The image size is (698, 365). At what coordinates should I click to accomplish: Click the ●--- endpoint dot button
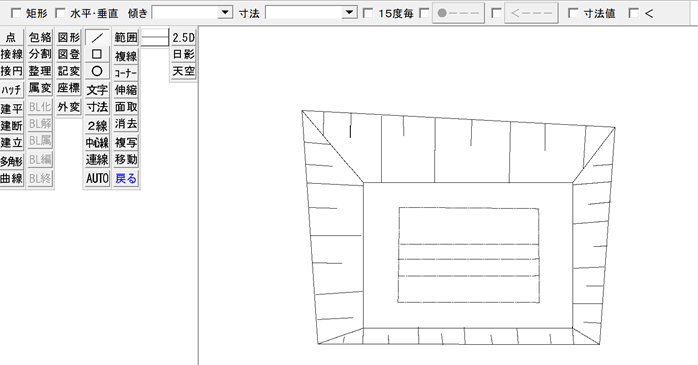[x=459, y=13]
